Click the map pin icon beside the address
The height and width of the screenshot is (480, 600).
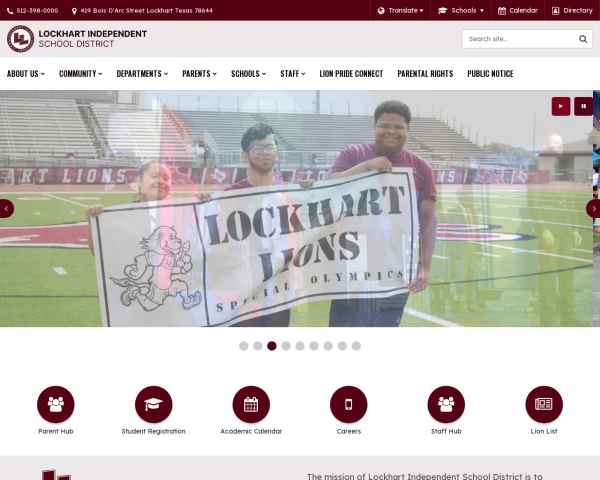coord(74,11)
